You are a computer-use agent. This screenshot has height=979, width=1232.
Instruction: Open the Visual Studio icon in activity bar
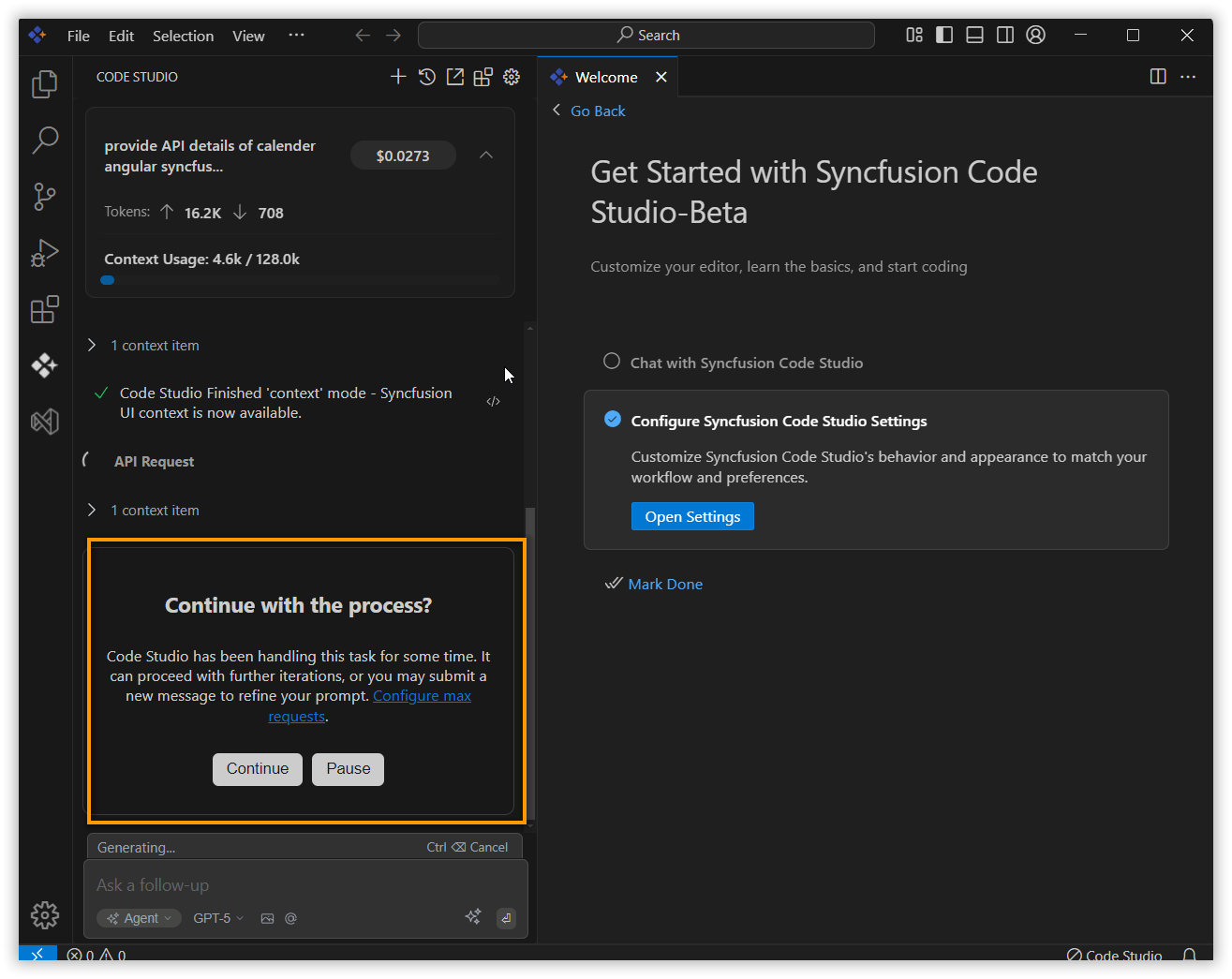44,422
